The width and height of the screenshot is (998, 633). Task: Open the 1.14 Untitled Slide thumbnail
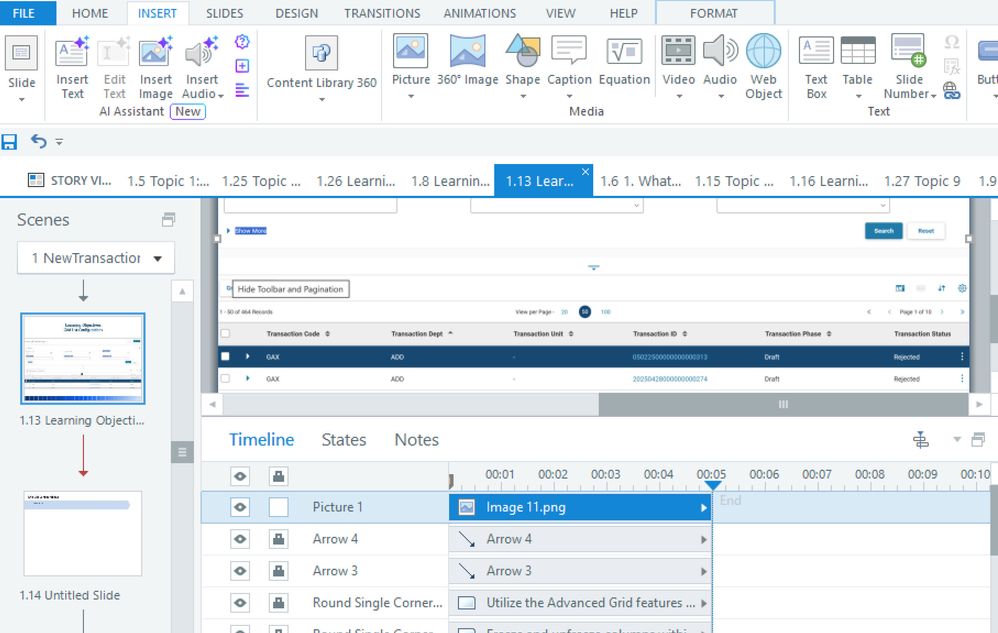pos(83,533)
